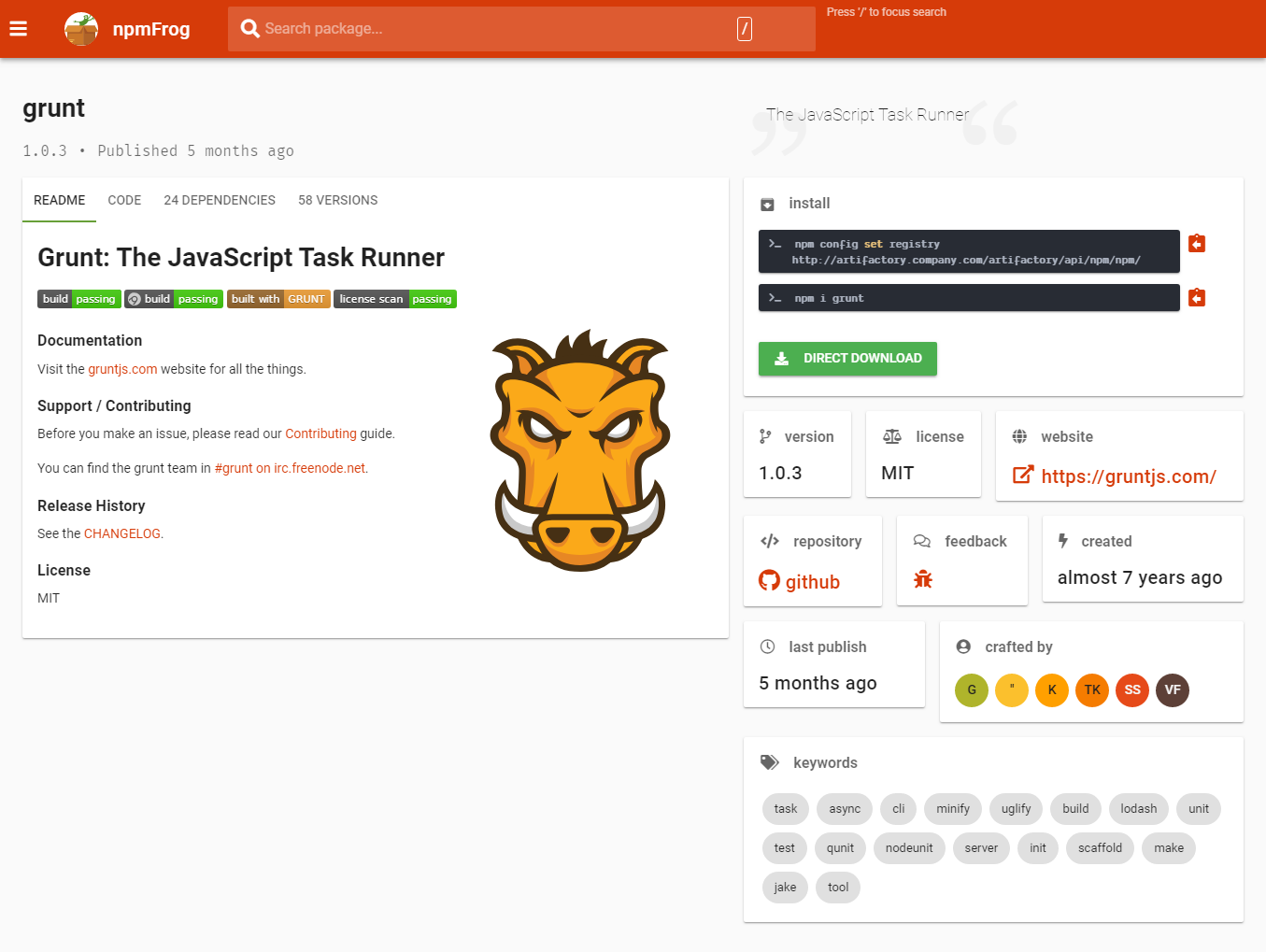Viewport: 1266px width, 952px height.
Task: Copy the npm i grunt command
Action: point(1197,298)
